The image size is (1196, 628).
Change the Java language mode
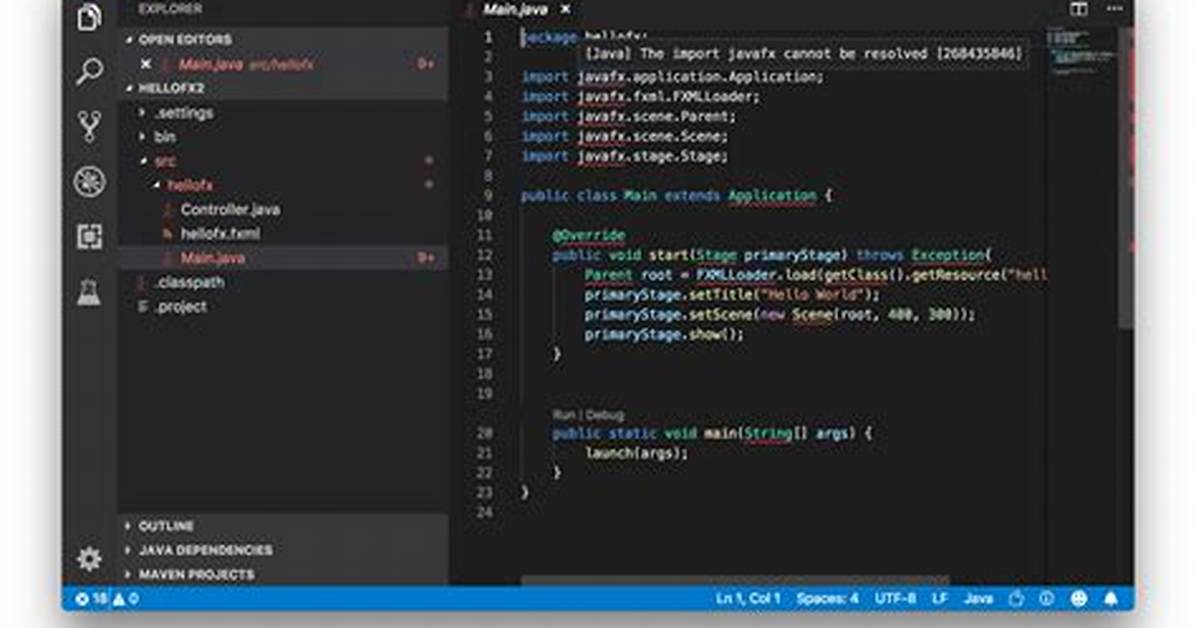tap(978, 599)
